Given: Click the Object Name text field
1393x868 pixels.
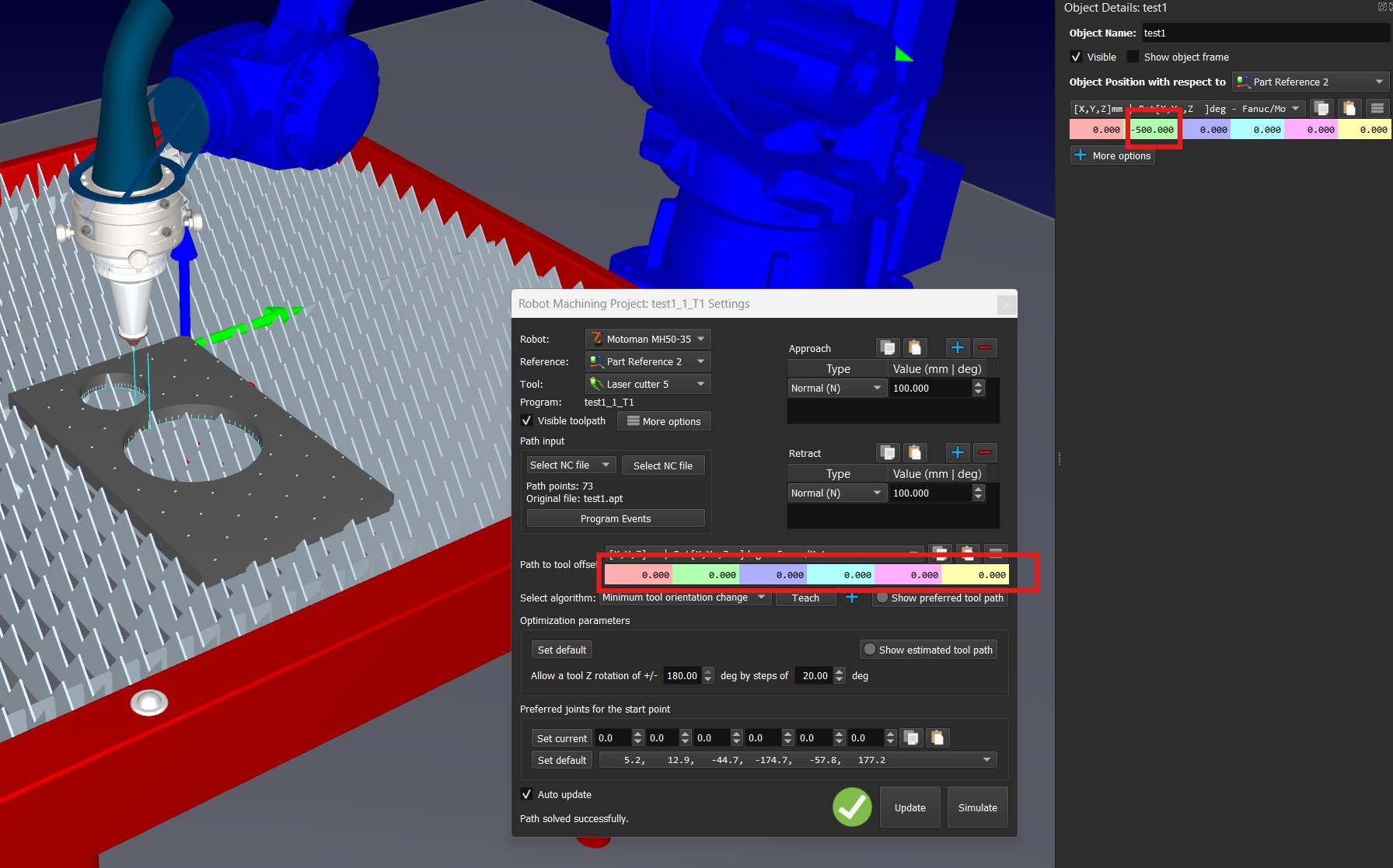Looking at the screenshot, I should click(1263, 33).
